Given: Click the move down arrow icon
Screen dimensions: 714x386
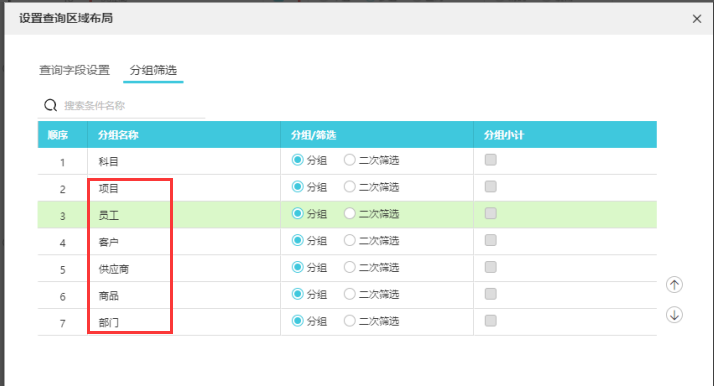Looking at the screenshot, I should [674, 315].
